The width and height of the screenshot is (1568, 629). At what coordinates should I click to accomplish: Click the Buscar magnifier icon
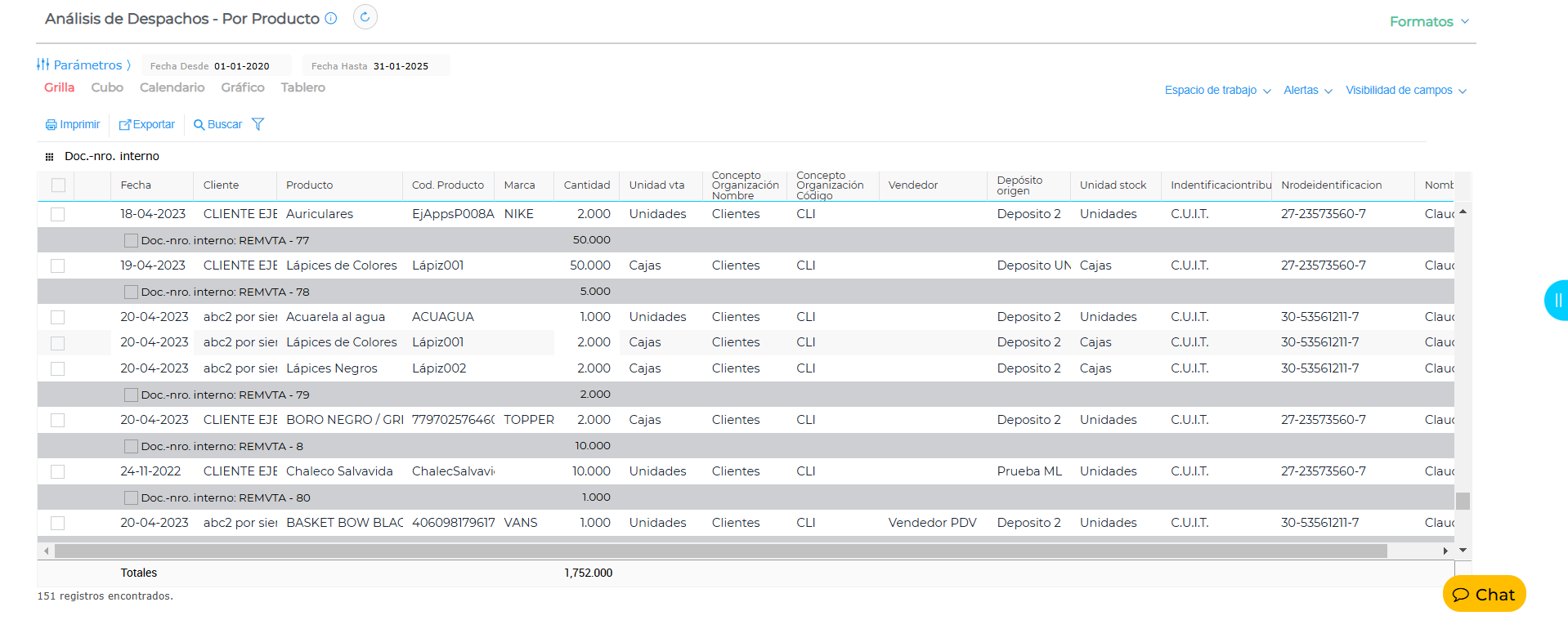tap(199, 125)
